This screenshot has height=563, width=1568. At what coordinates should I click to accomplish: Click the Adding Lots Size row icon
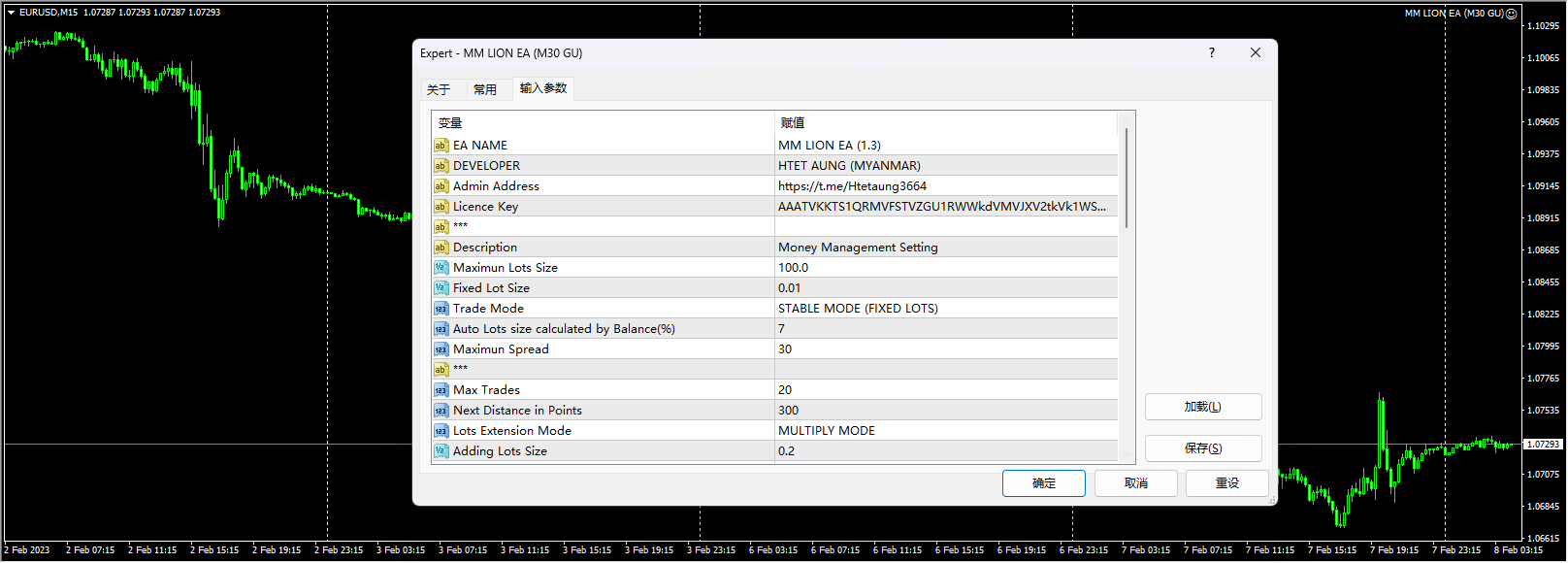point(441,451)
